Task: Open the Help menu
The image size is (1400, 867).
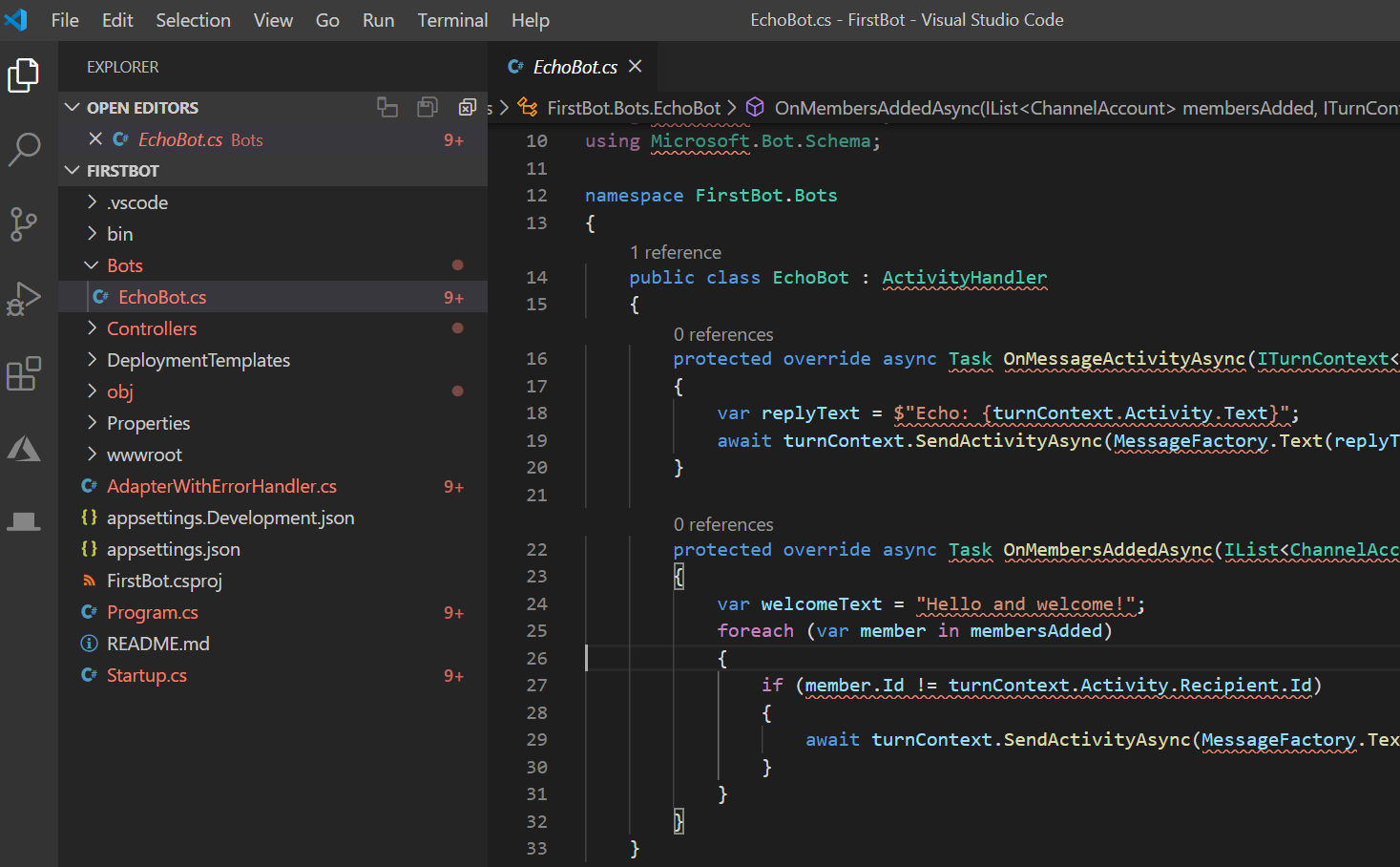Action: [x=530, y=20]
